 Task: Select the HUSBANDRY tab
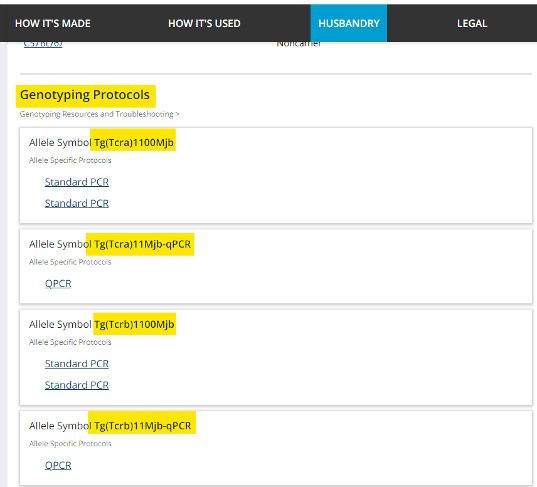pyautogui.click(x=349, y=23)
